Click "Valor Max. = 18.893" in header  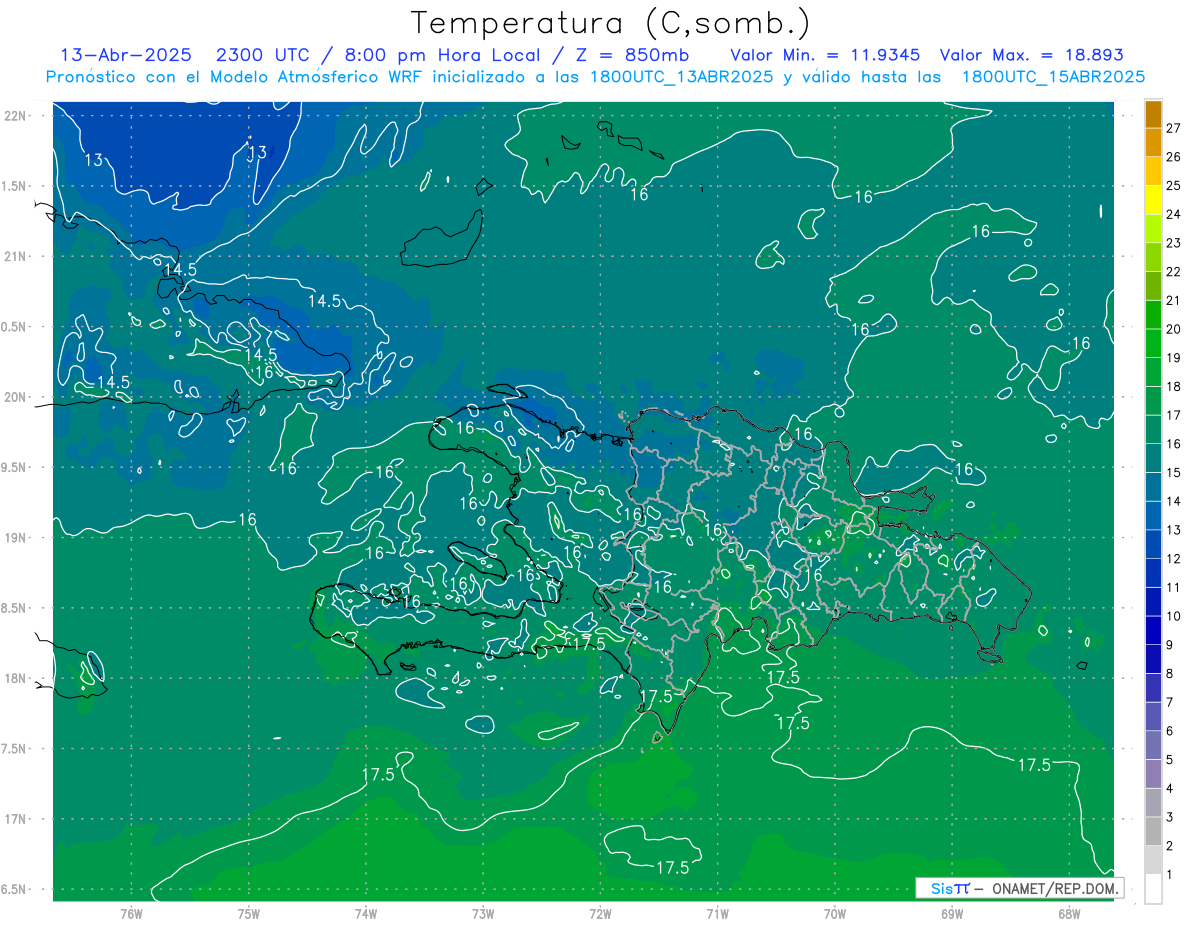pos(1032,55)
